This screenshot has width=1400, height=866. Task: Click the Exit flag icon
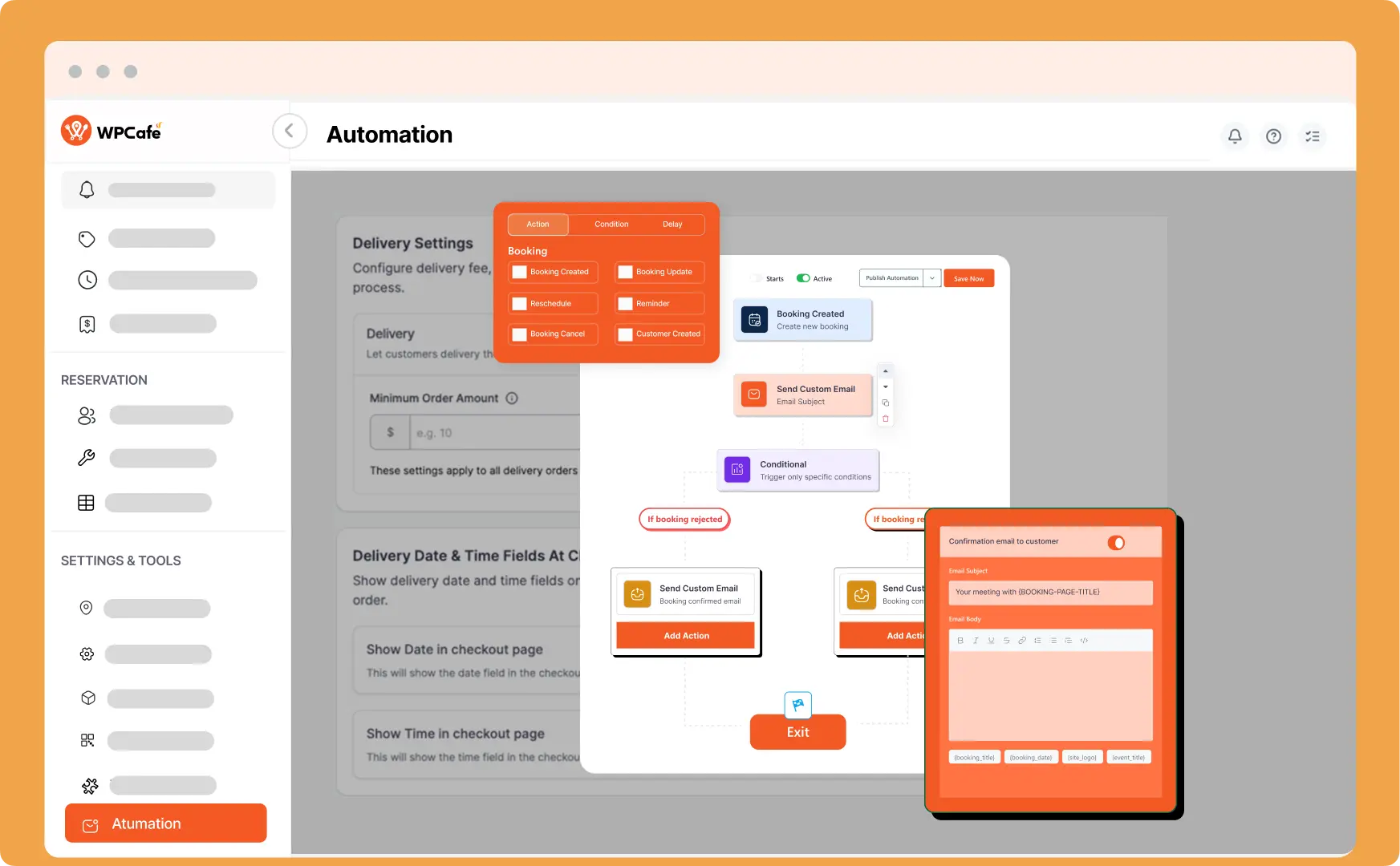797,705
